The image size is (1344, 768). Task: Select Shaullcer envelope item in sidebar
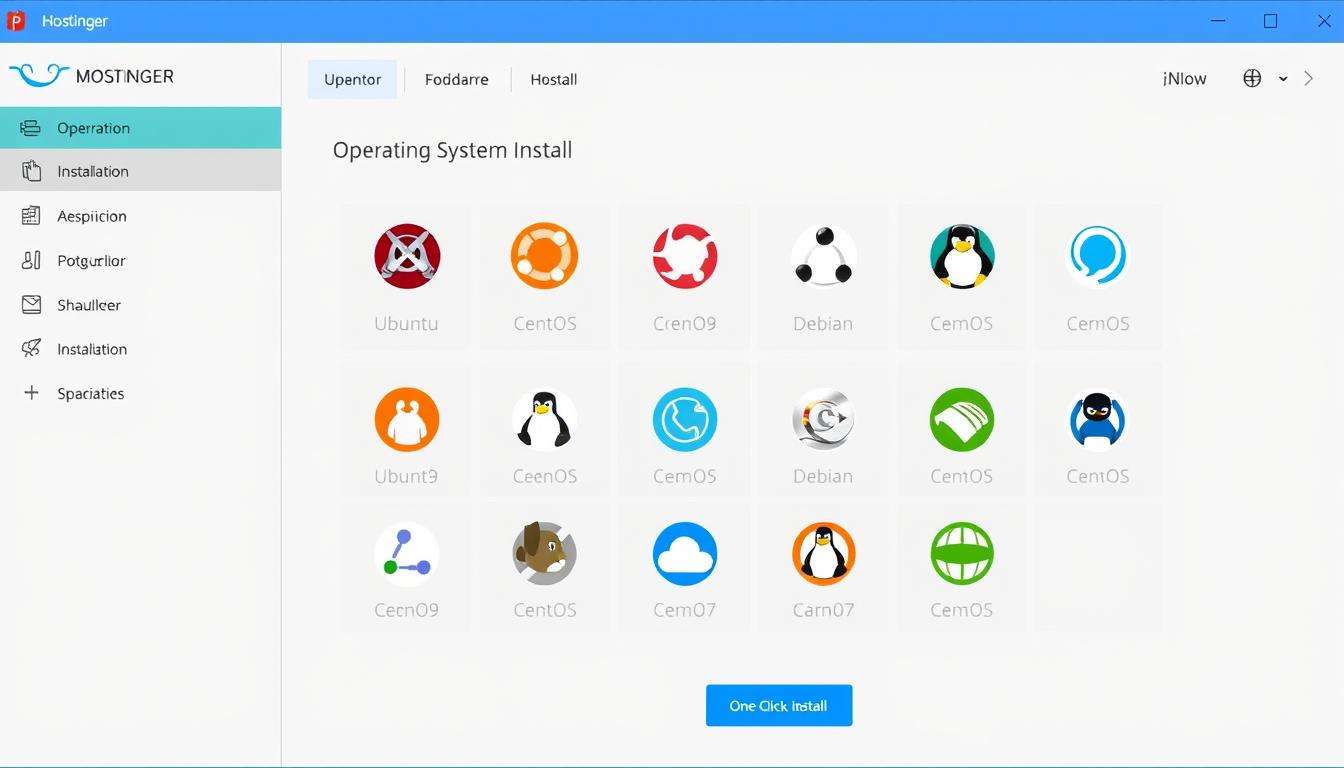88,305
